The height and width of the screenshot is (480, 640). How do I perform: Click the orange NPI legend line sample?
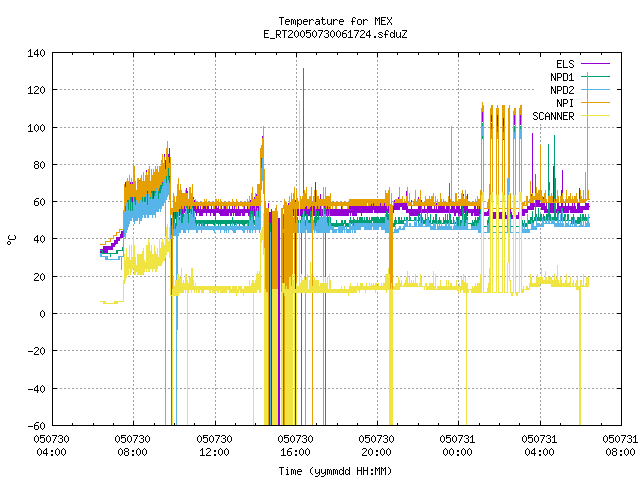click(x=595, y=102)
